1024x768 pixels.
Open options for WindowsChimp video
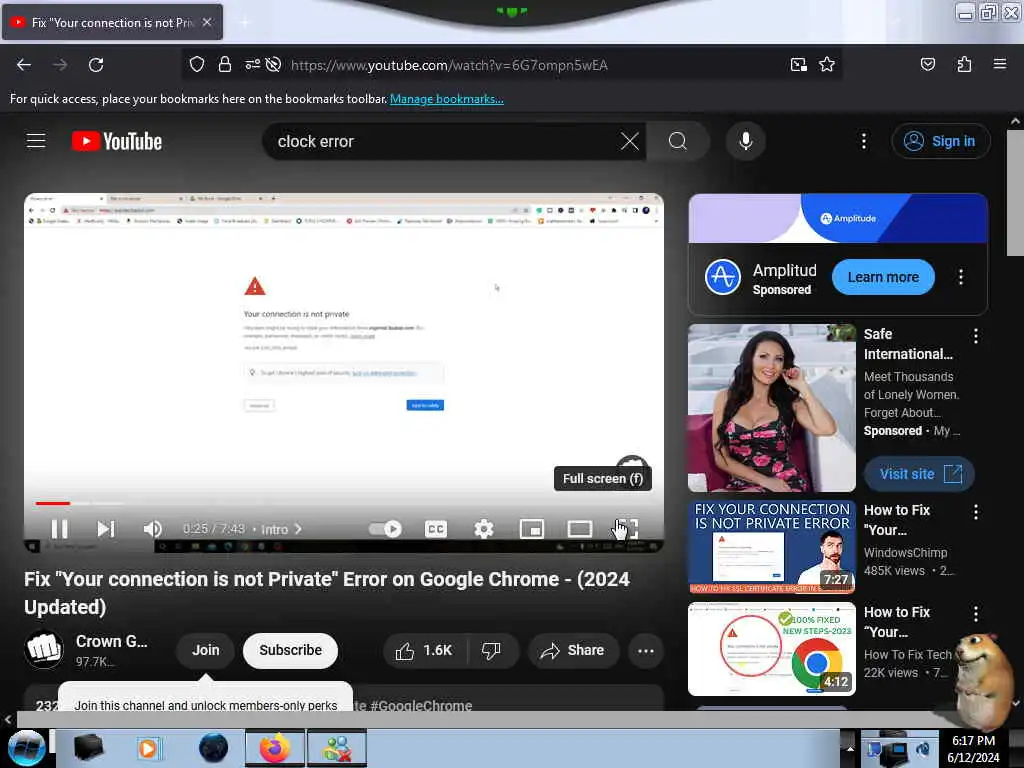pyautogui.click(x=975, y=511)
